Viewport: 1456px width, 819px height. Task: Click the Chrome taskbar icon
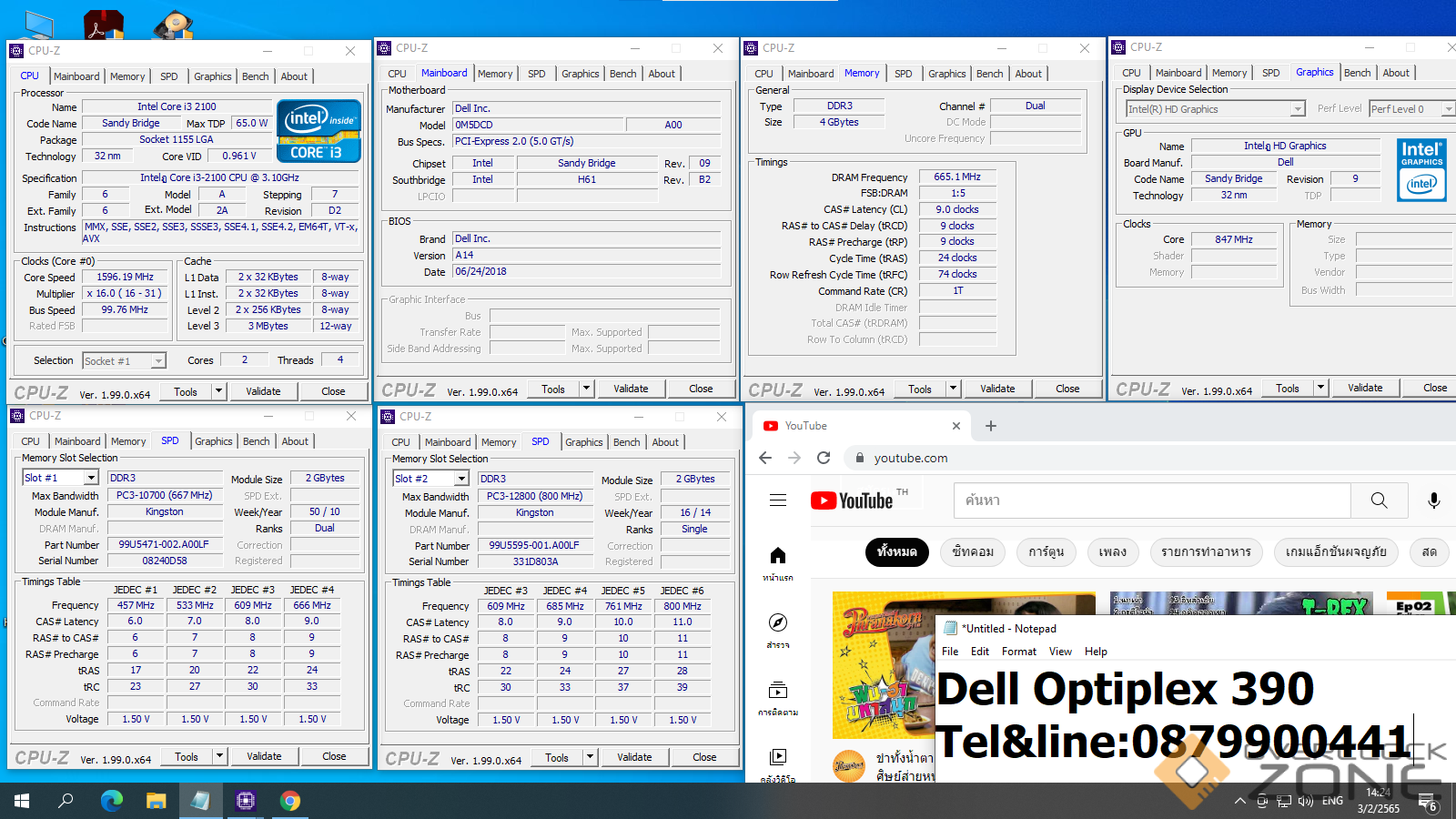click(x=290, y=801)
